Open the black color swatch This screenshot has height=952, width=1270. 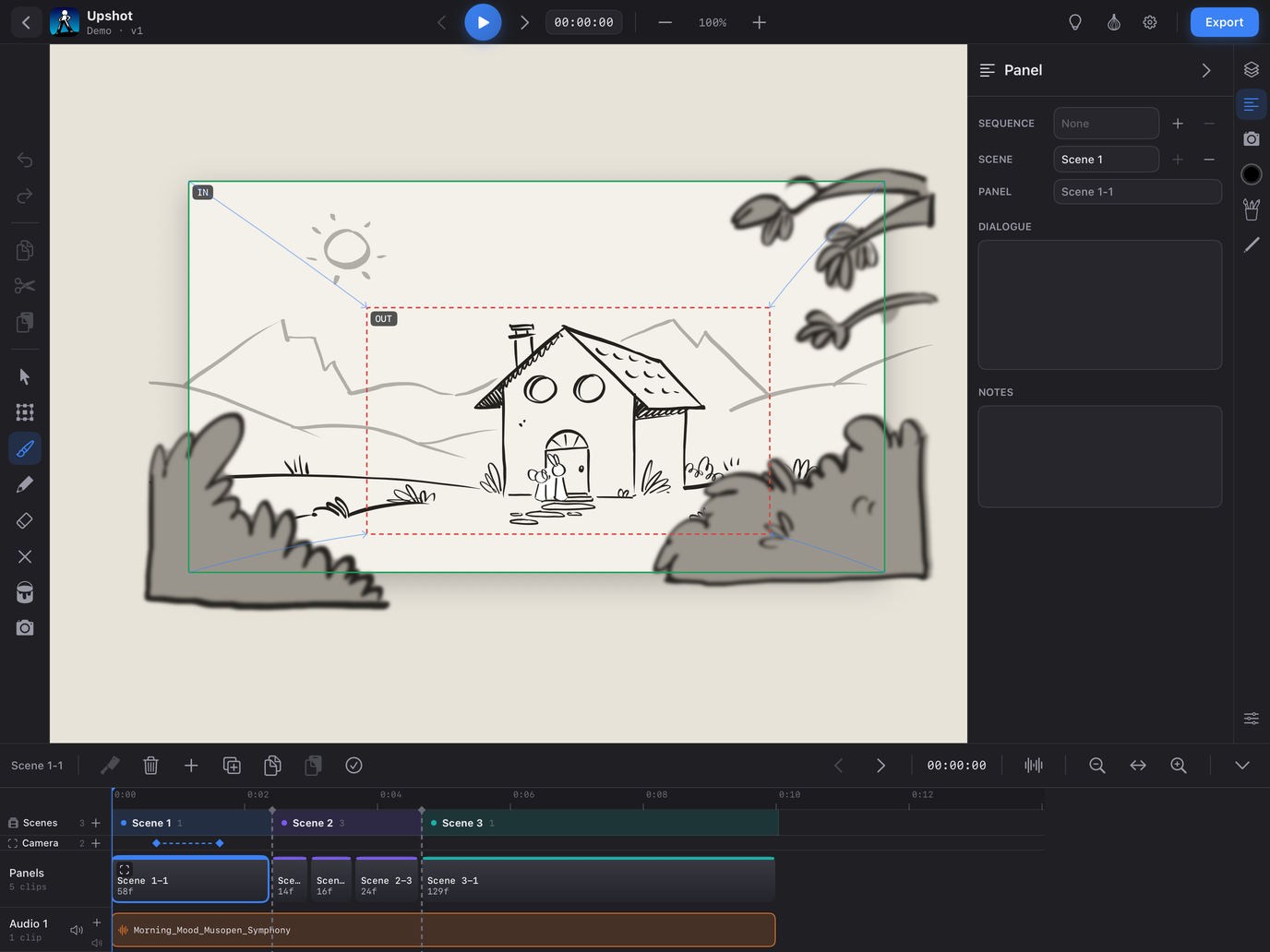coord(1252,174)
